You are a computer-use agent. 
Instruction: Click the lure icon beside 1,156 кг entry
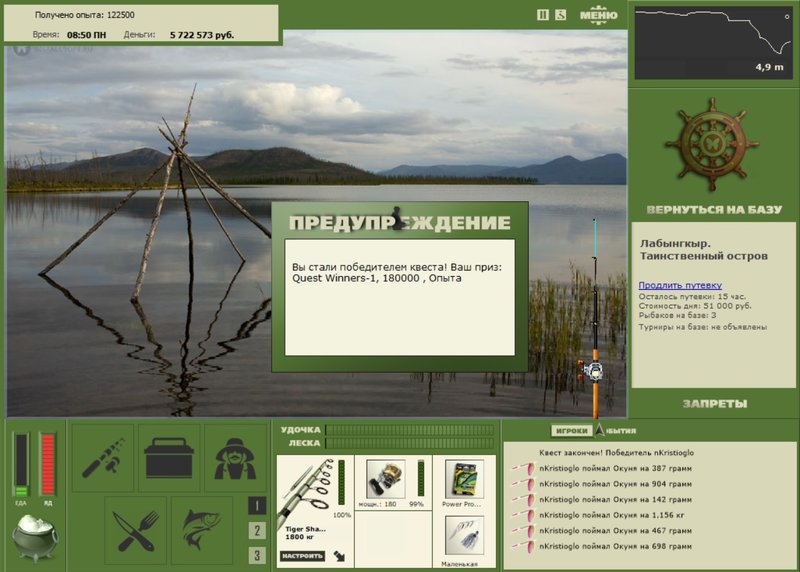tap(524, 515)
